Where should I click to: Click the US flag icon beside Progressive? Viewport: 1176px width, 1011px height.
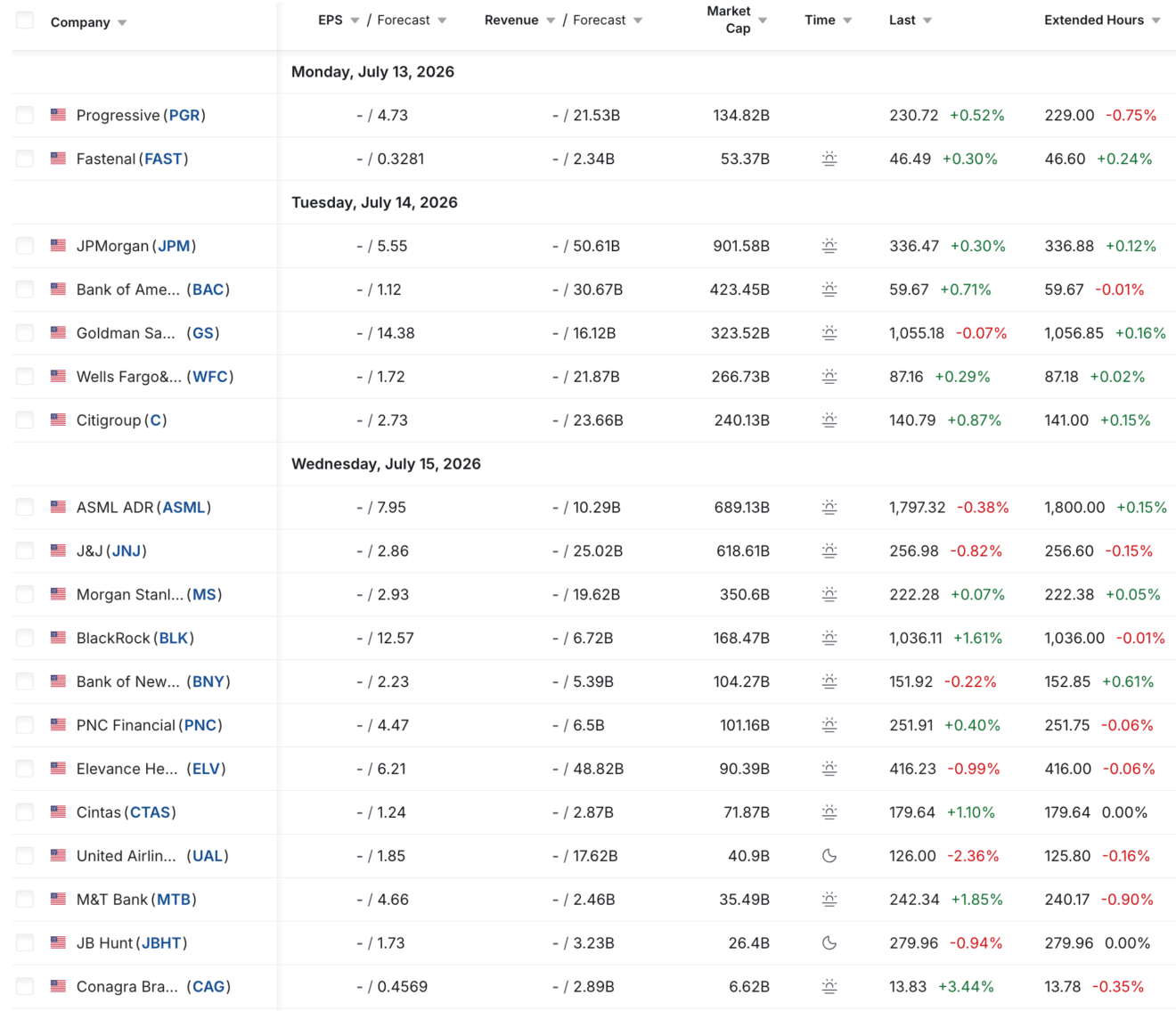[58, 115]
